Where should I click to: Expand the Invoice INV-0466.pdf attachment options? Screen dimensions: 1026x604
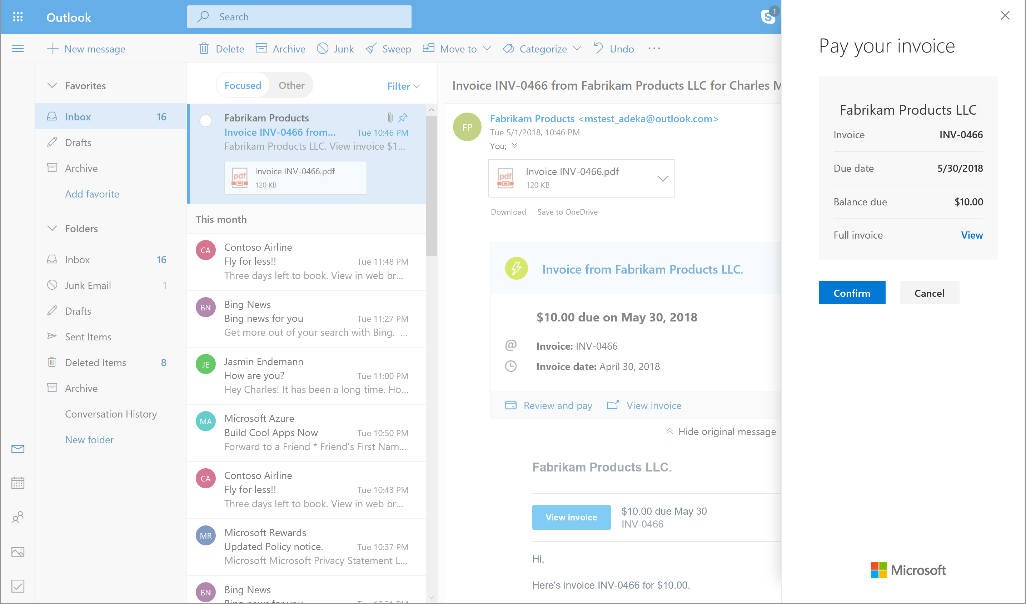(664, 177)
